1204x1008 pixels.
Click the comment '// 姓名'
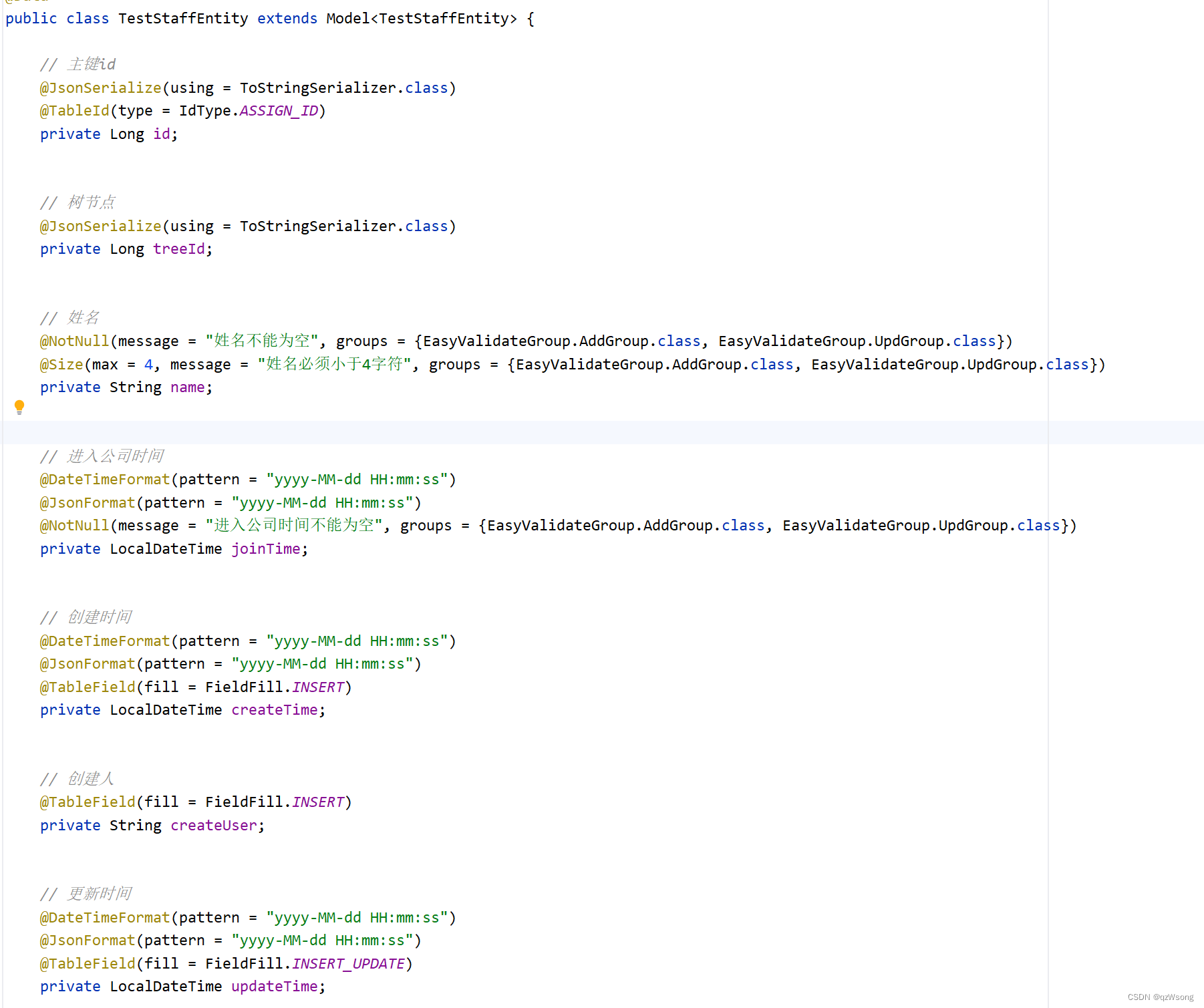click(x=69, y=319)
